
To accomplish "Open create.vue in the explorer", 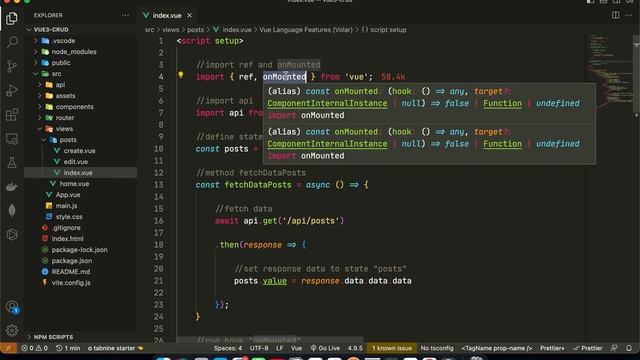I will 80,151.
